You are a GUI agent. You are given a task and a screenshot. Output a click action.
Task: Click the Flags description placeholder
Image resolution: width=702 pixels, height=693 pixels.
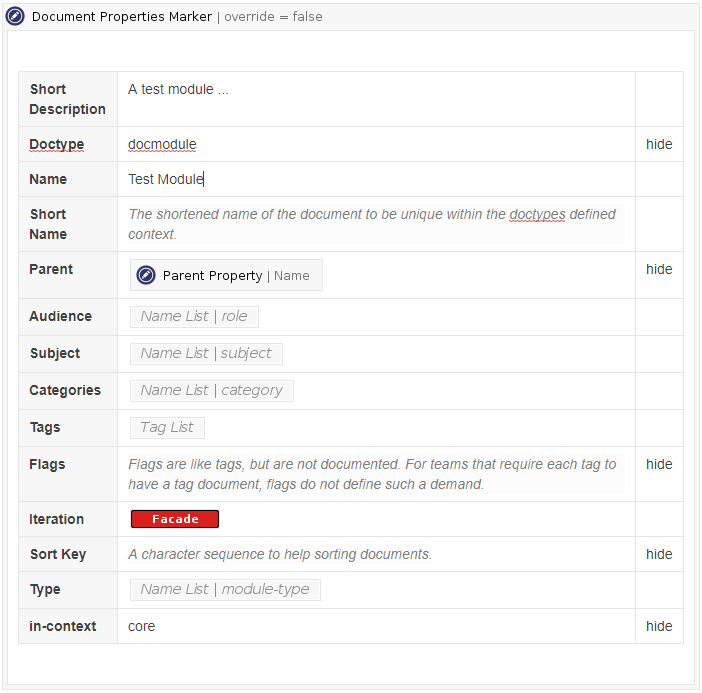[x=372, y=474]
